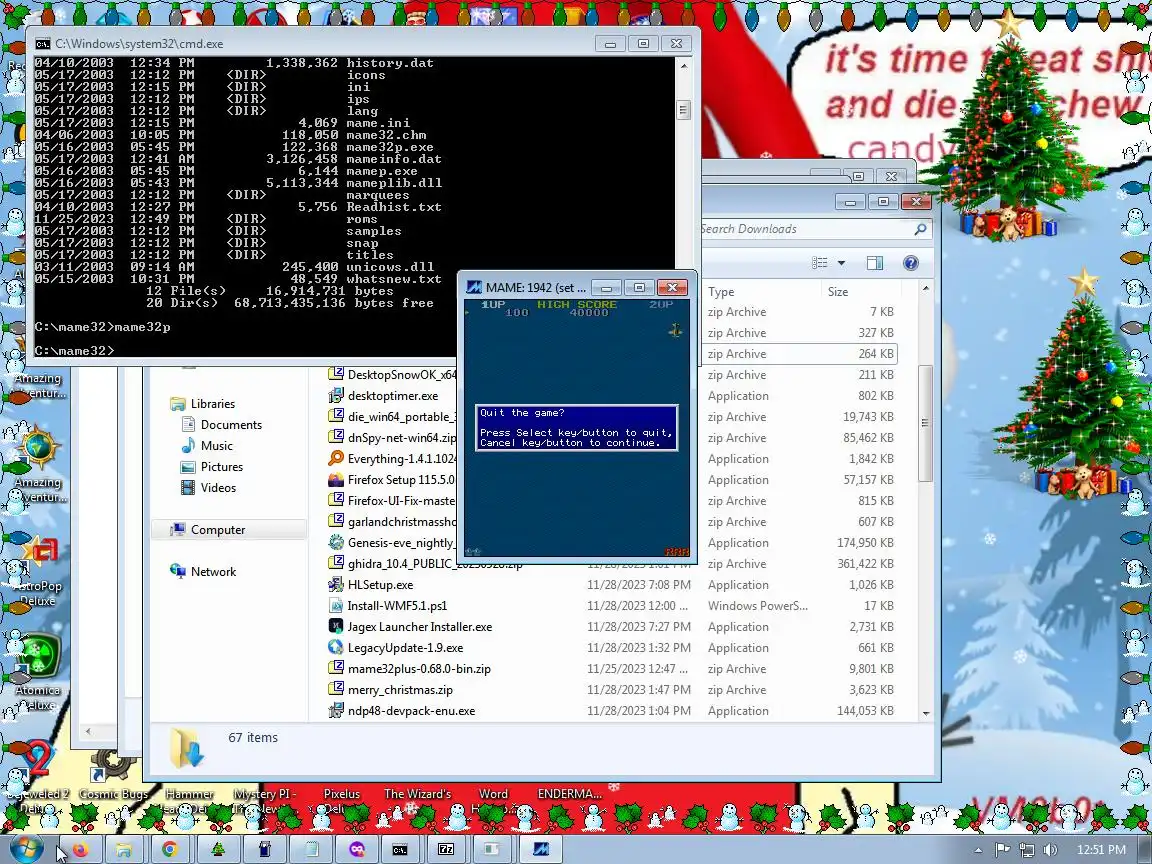Click the Christmas tree taskbar app
This screenshot has width=1152, height=864.
pyautogui.click(x=218, y=849)
